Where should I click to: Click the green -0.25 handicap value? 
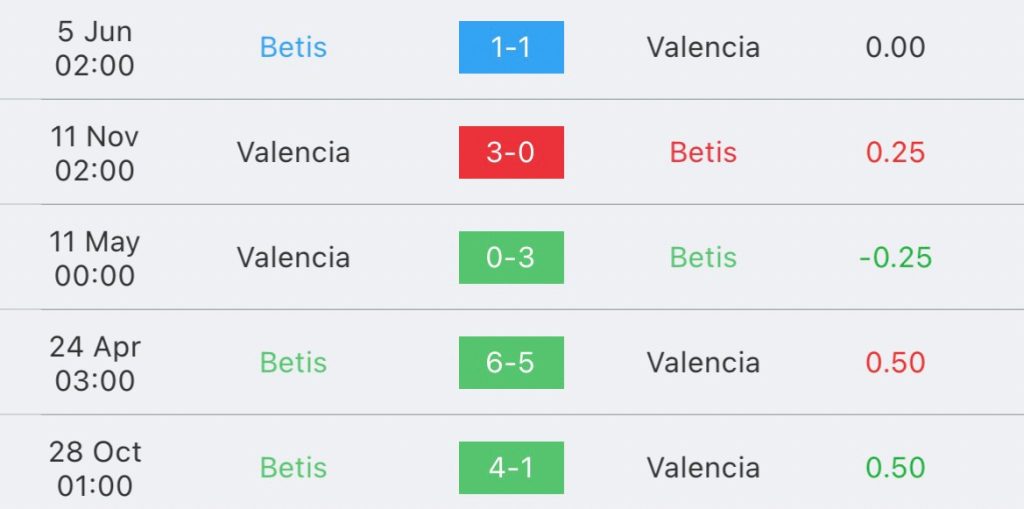coord(895,257)
